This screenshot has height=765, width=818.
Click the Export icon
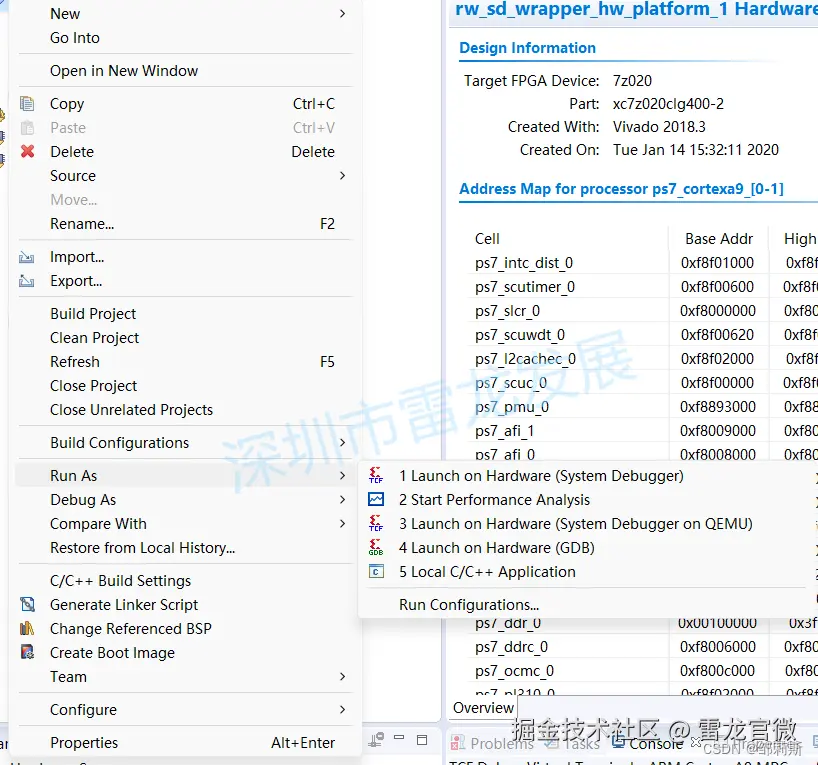(24, 280)
